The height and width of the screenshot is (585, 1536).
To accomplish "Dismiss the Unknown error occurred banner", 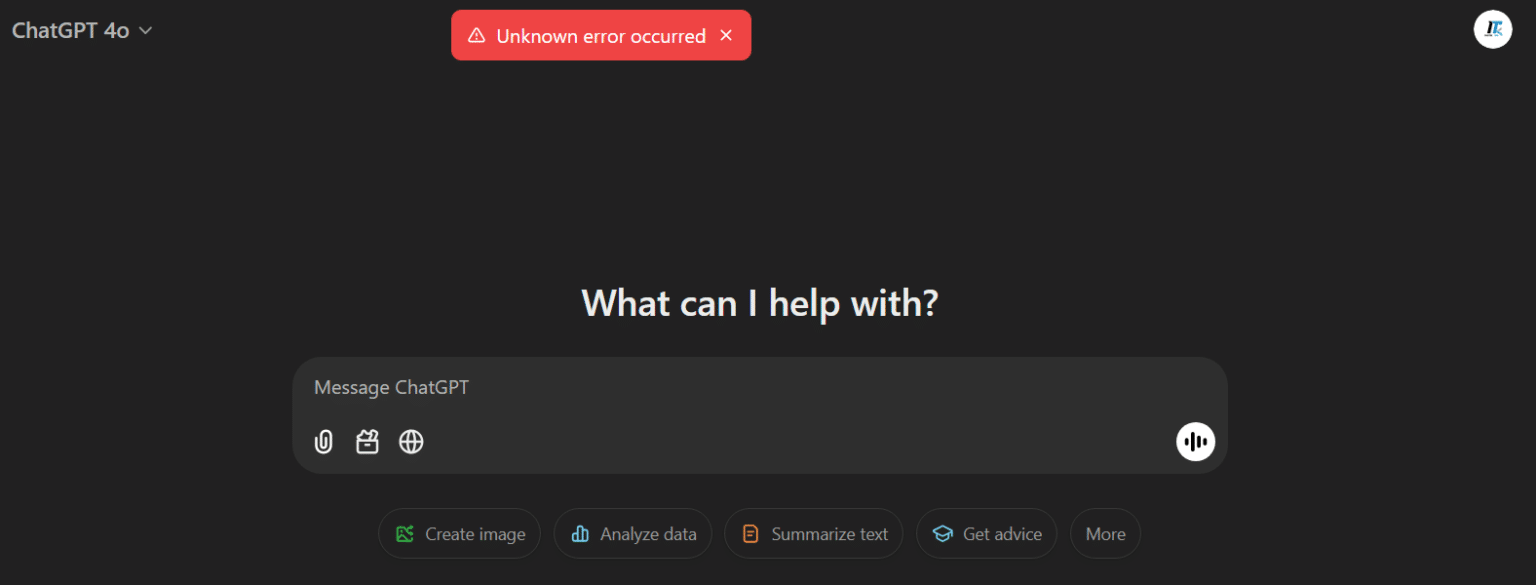I will click(726, 35).
